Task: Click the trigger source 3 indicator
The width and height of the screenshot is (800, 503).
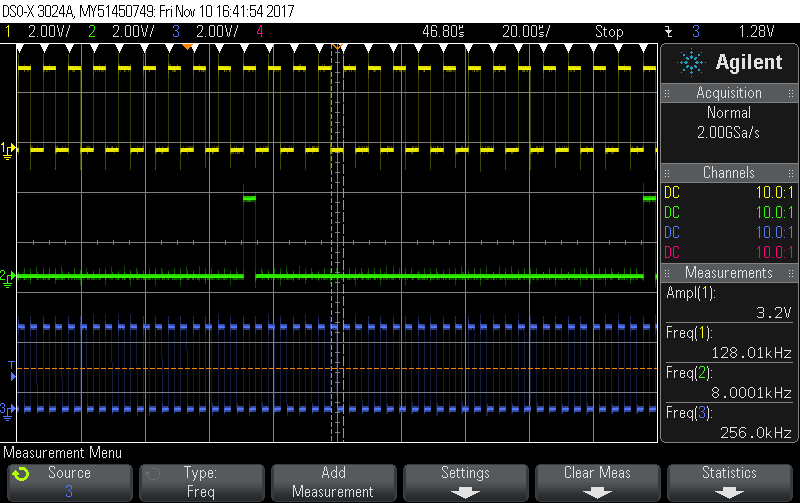Action: [x=696, y=32]
